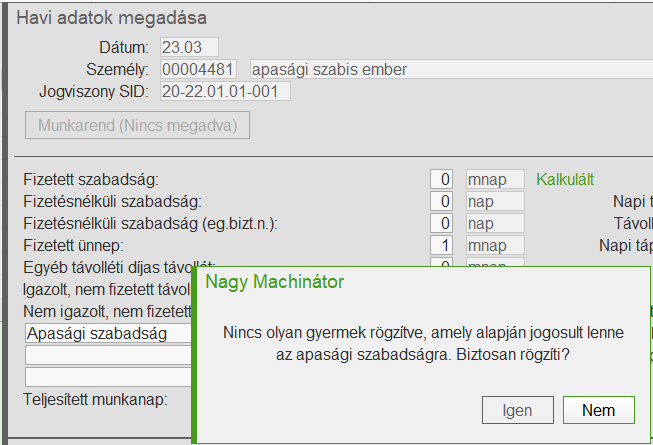Click the Dátum label
Screen dimensions: 653x445
pos(124,47)
